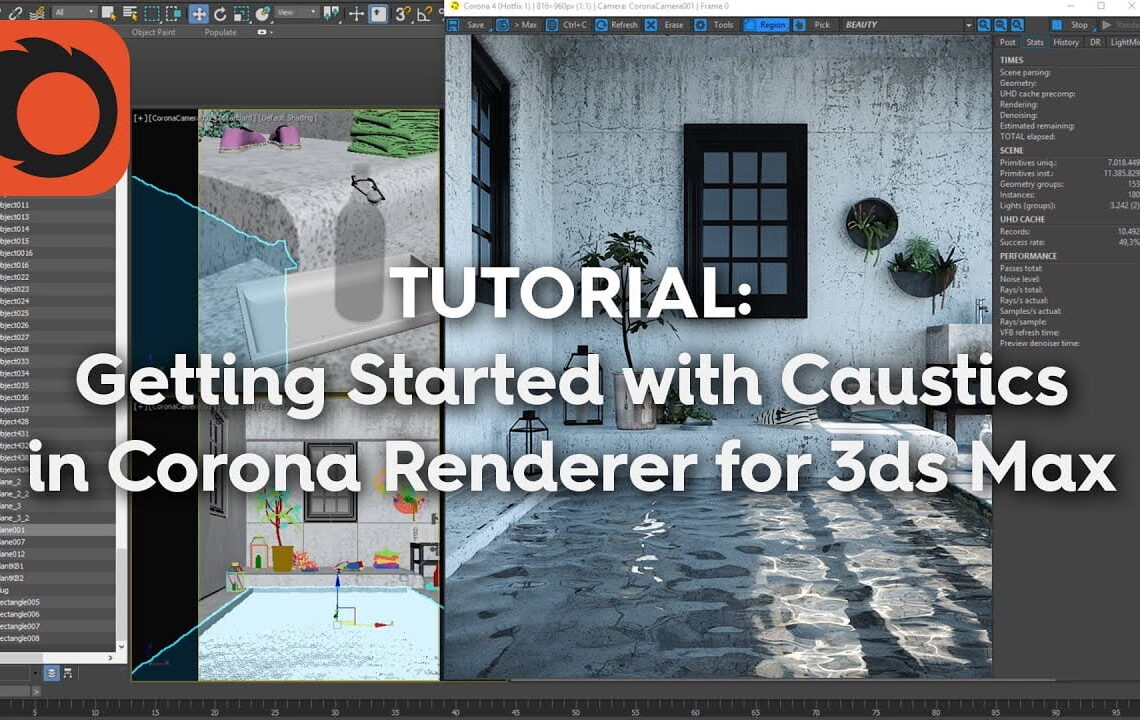
Task: Toggle the Sort by Hierarchy icon
Action: (68, 673)
